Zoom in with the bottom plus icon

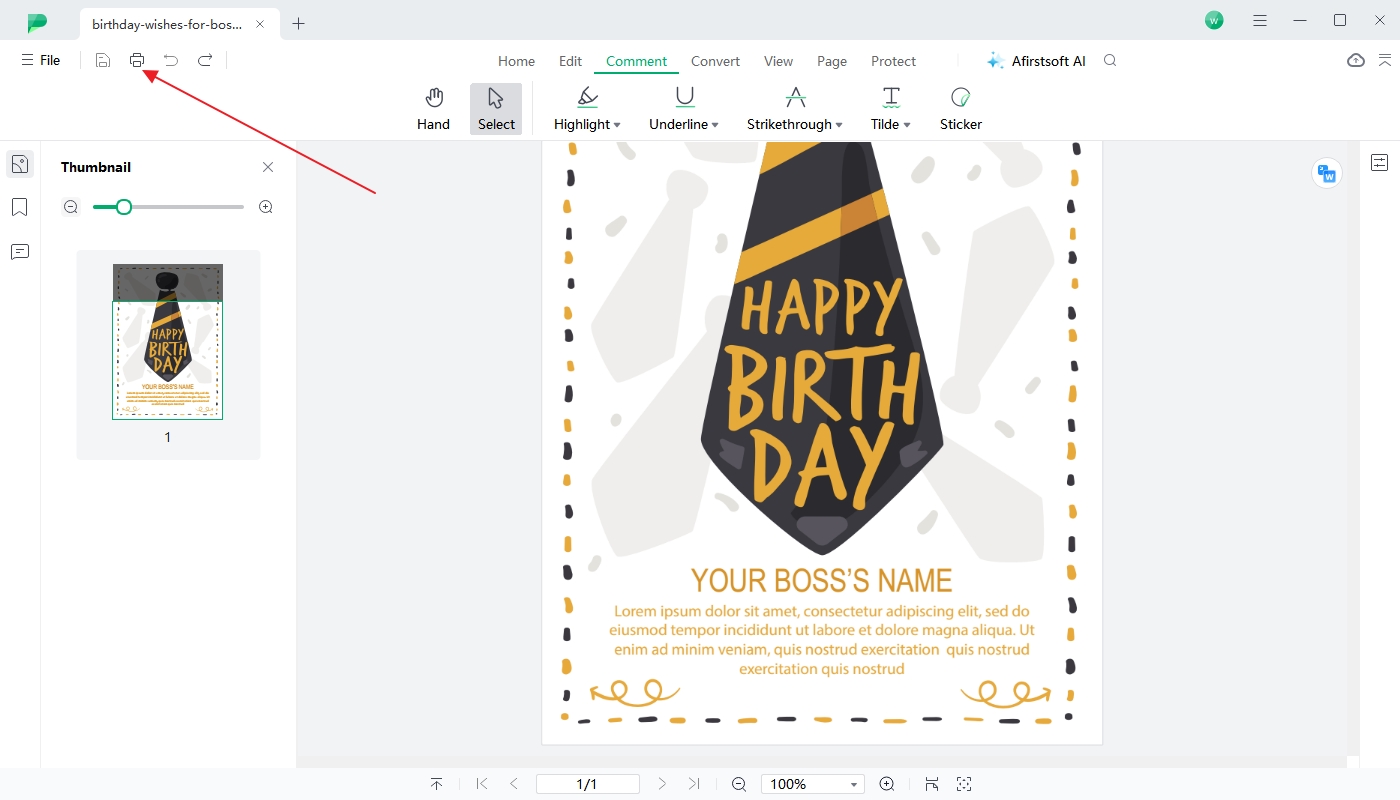tap(887, 784)
